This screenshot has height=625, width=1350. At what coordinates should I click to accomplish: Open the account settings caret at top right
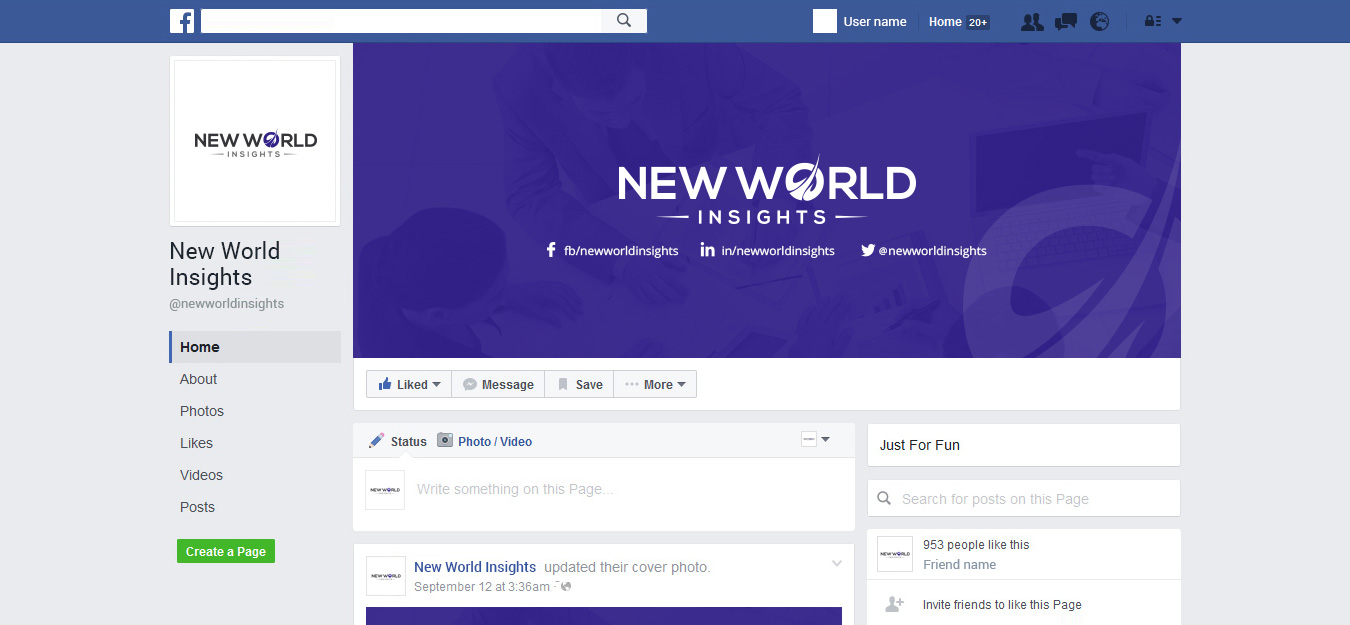pos(1178,21)
